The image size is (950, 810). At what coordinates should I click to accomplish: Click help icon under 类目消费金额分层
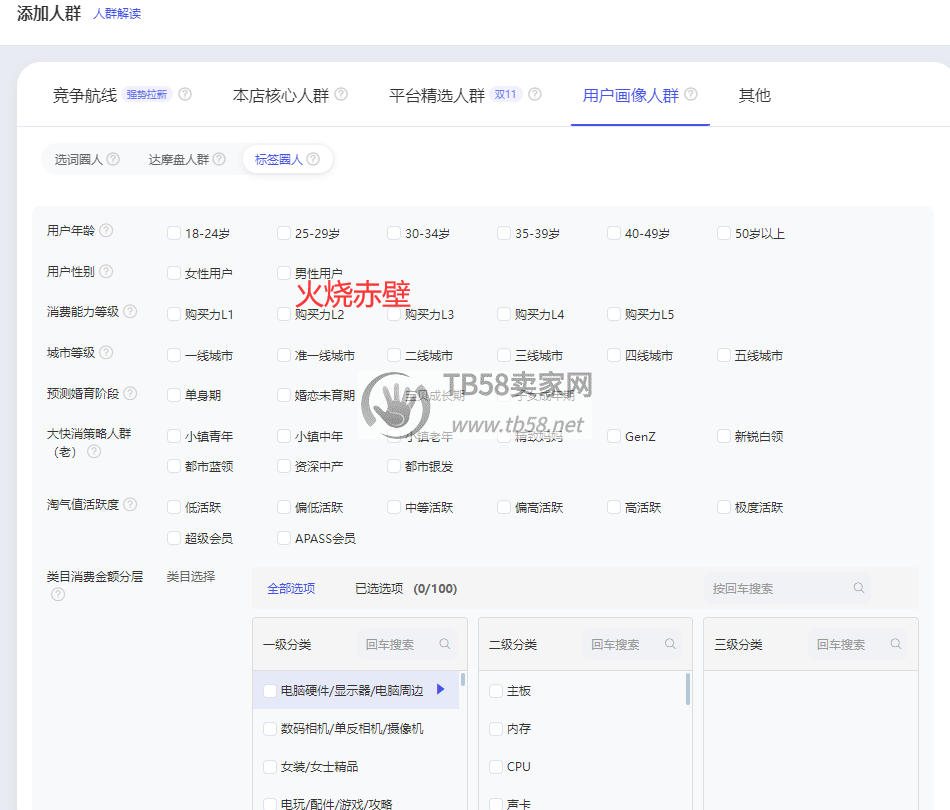click(58, 594)
